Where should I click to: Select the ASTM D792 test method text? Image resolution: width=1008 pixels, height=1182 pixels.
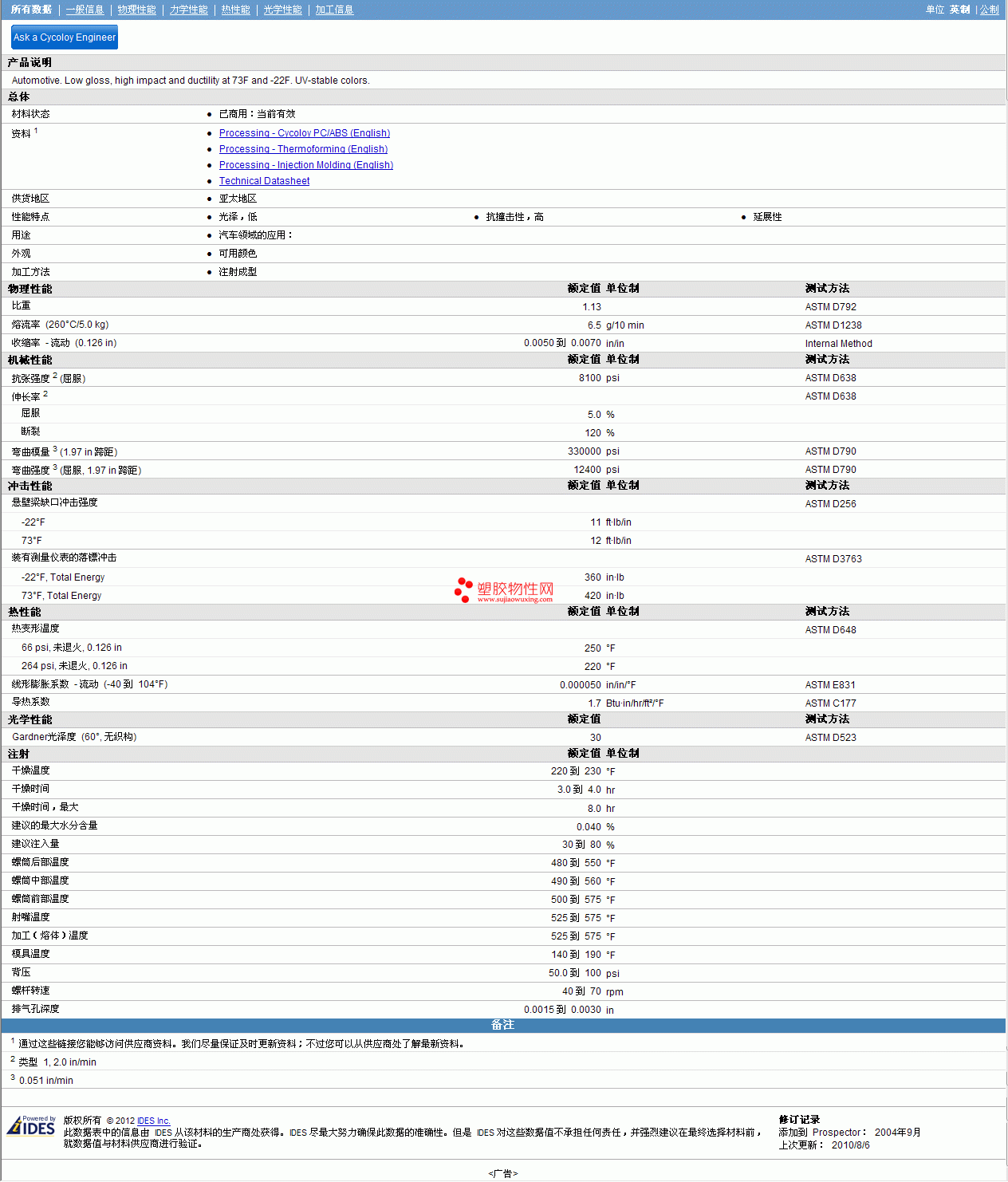pos(830,307)
